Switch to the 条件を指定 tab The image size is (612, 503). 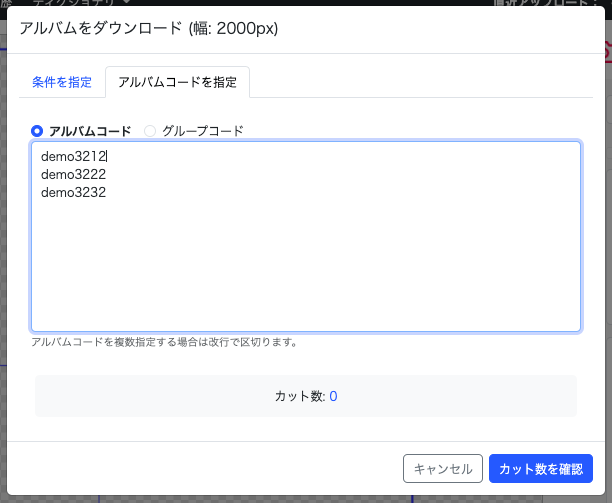click(x=62, y=82)
